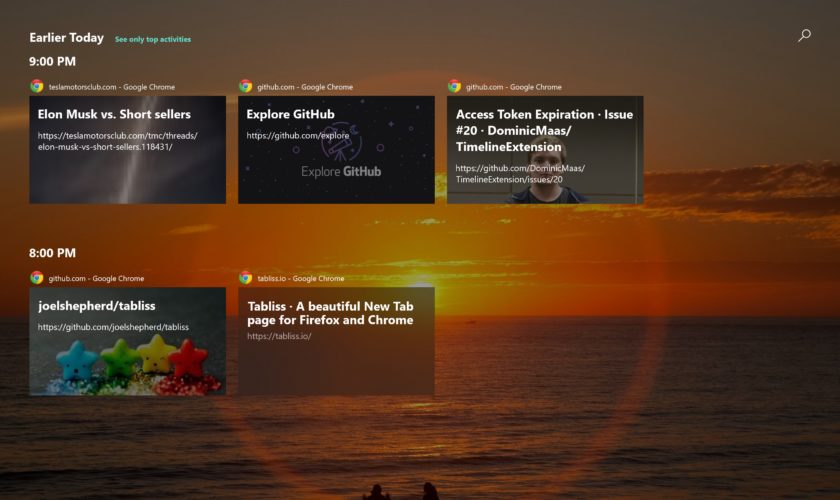This screenshot has height=500, width=840.
Task: Click the https://tabliss.io/ URL text
Action: click(x=279, y=336)
